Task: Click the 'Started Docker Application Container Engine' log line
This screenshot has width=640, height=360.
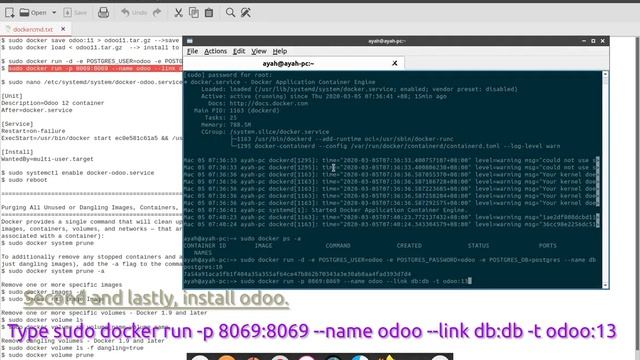Action: pos(325,210)
